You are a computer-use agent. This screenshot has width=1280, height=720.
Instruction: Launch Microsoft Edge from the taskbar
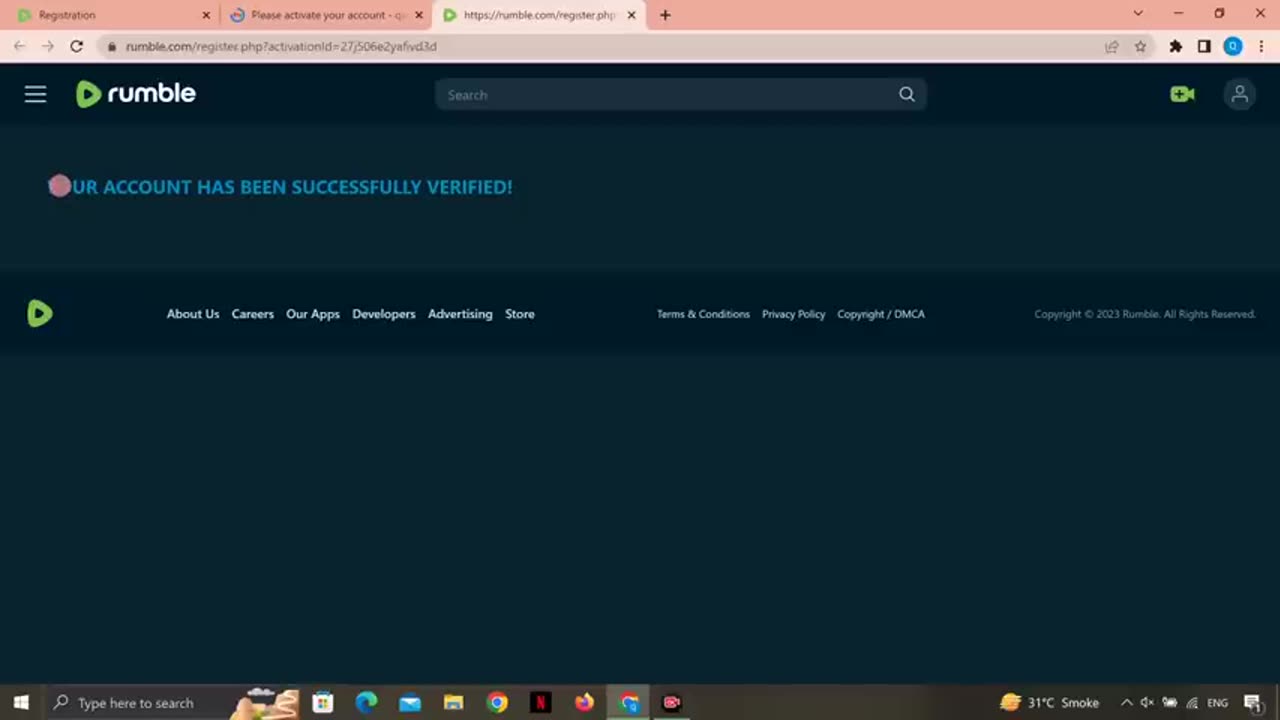click(x=366, y=703)
